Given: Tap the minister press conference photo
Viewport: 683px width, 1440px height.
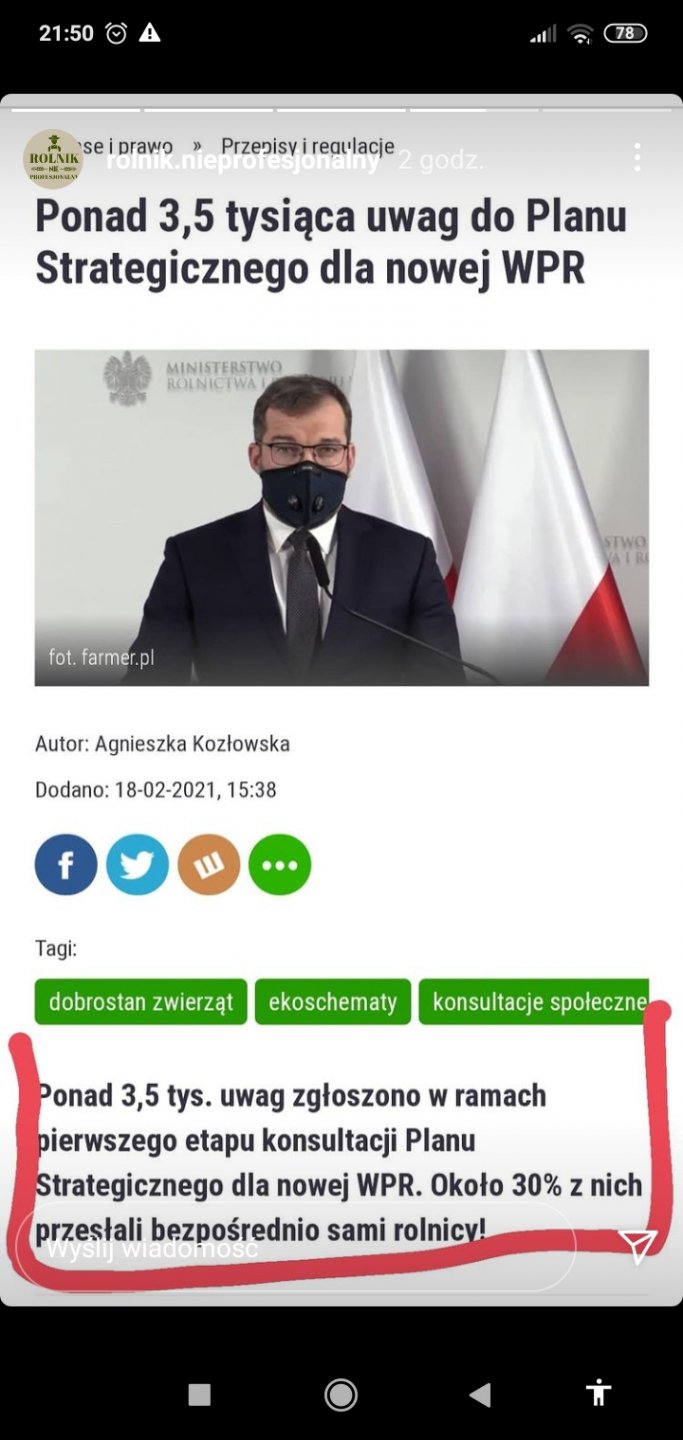Looking at the screenshot, I should pyautogui.click(x=342, y=518).
